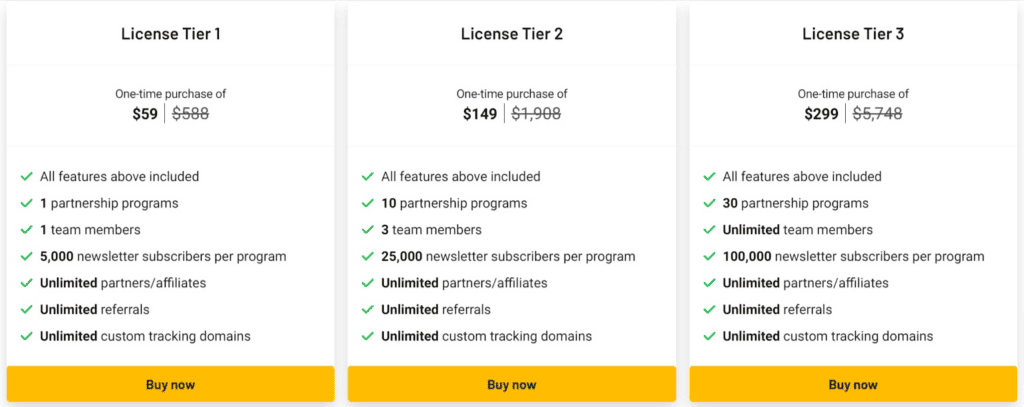Click Buy now for License Tier 1

point(170,384)
